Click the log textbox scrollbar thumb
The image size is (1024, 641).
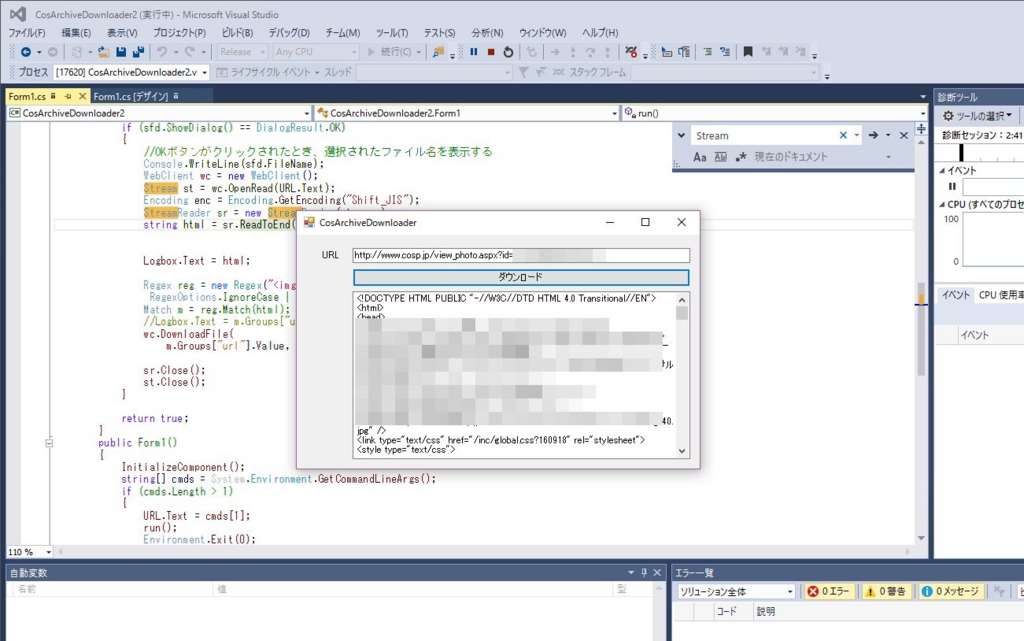pyautogui.click(x=682, y=313)
